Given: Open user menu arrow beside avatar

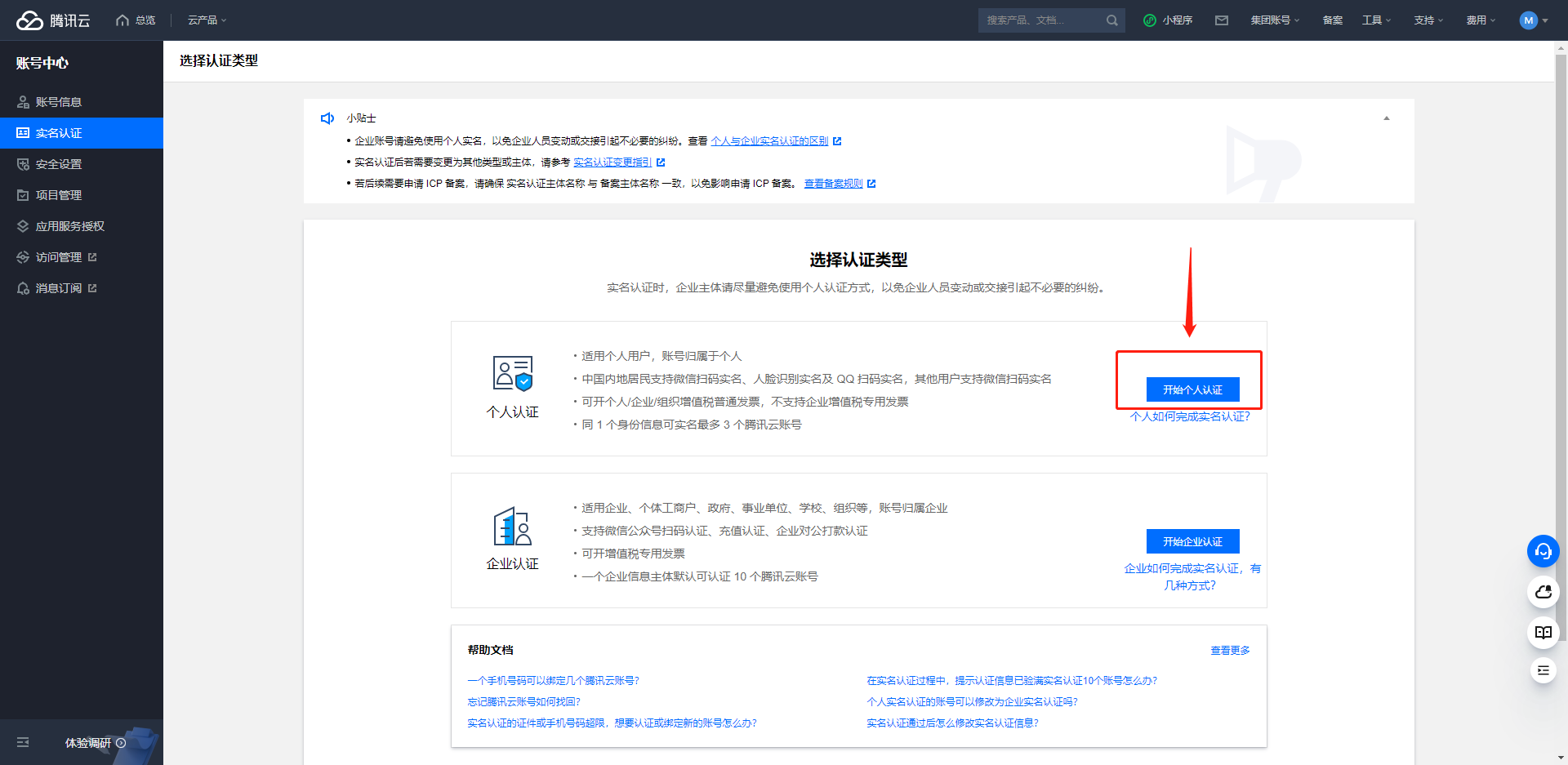Looking at the screenshot, I should click(1544, 20).
